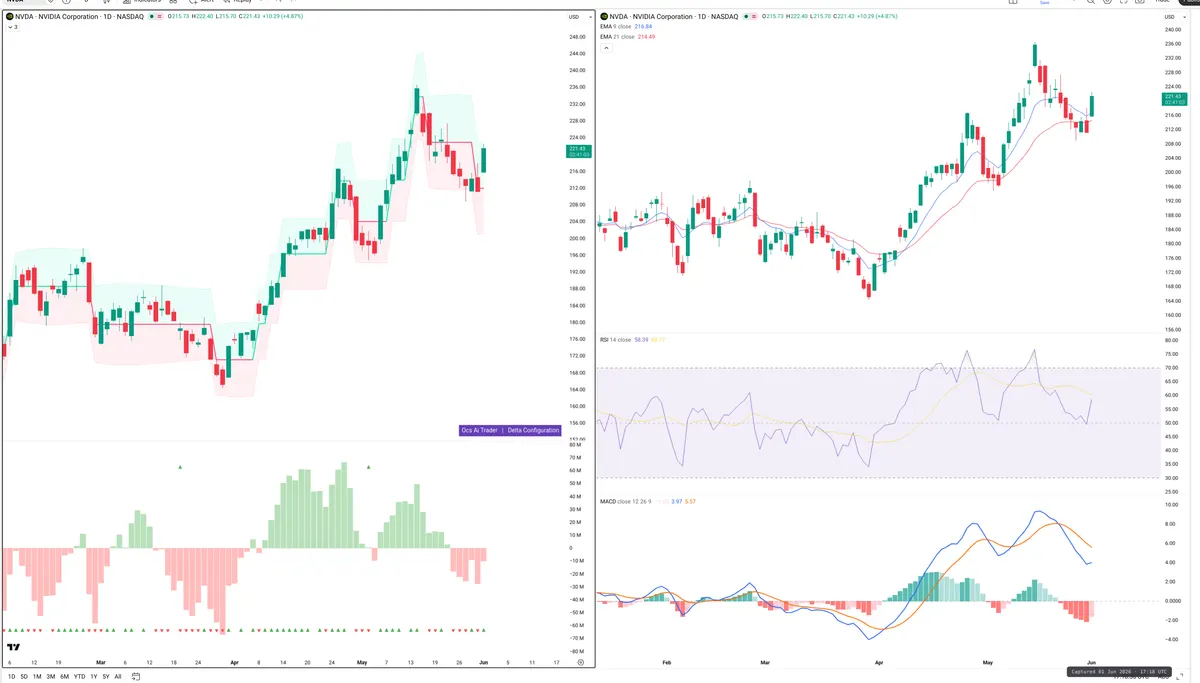Image resolution: width=1200 pixels, height=683 pixels.
Task: Open the go-to-date calendar icon
Action: pyautogui.click(x=135, y=677)
